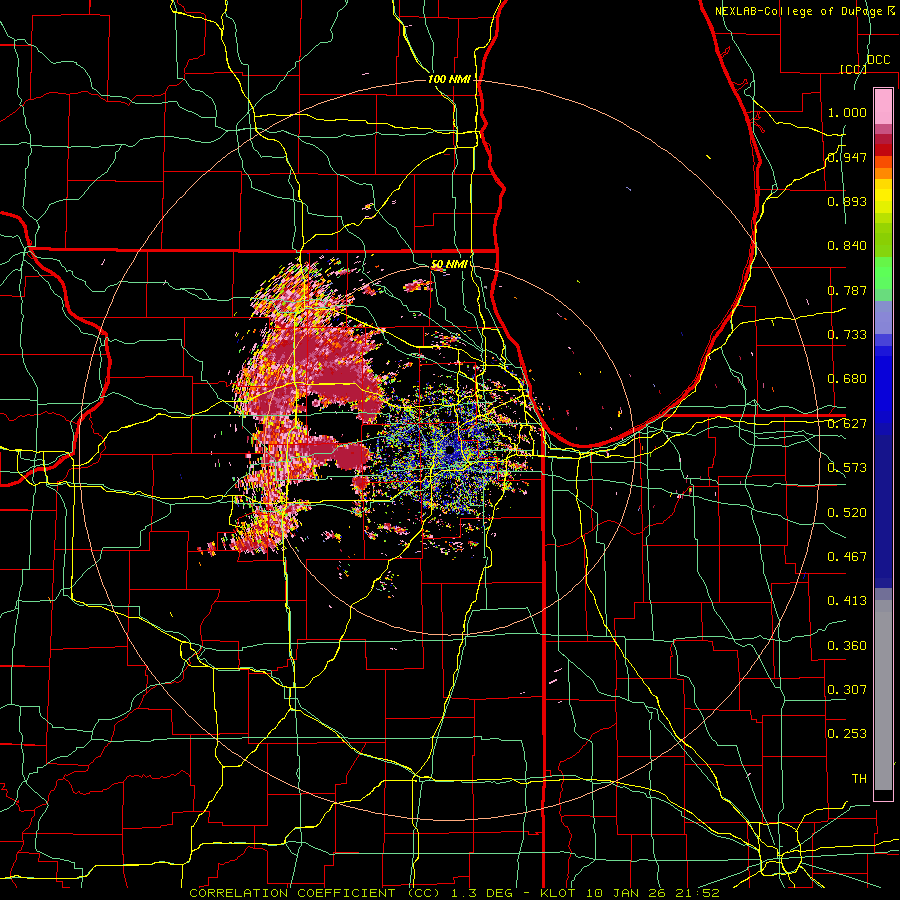Click the light pink swatch at the color bar top
Screen dimensions: 900x900
pos(883,106)
